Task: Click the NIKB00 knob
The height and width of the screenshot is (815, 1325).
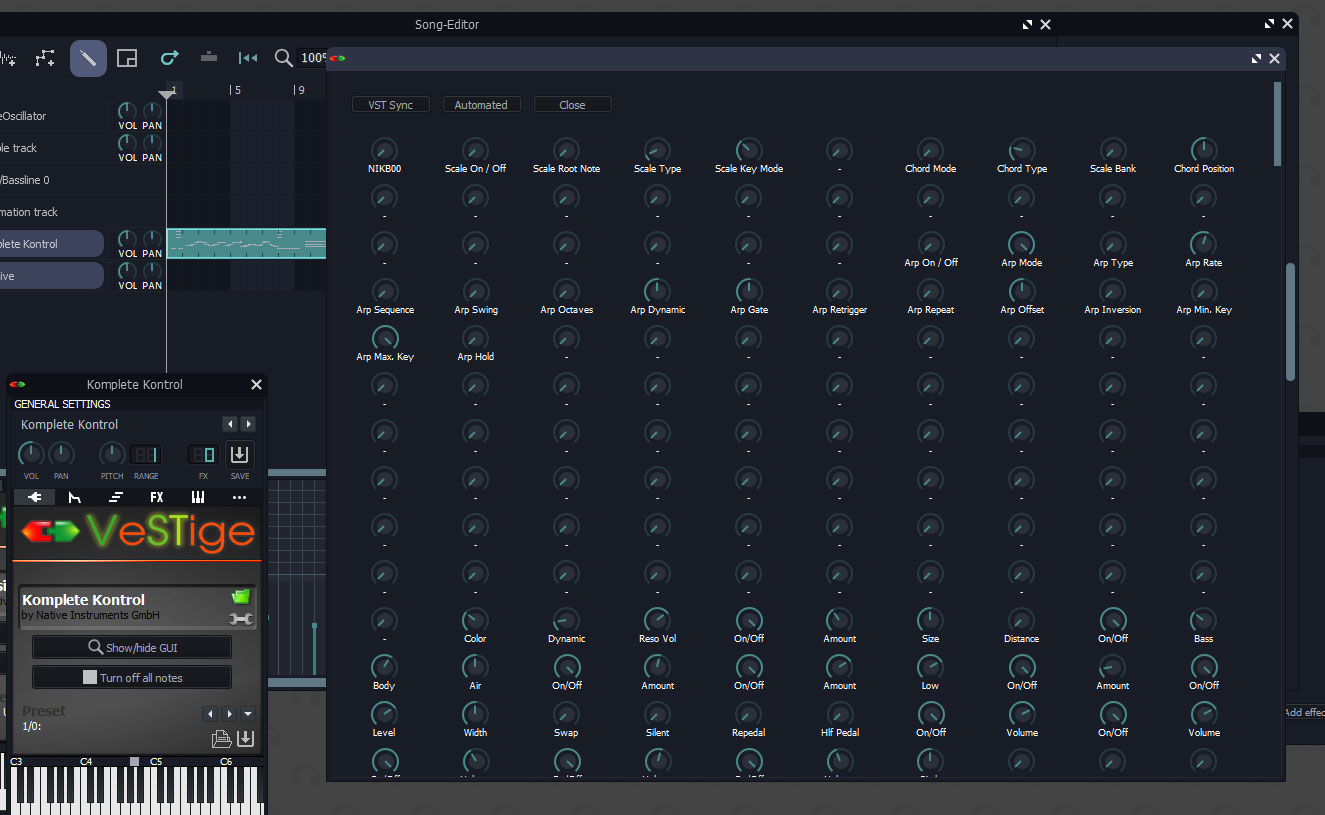Action: pyautogui.click(x=384, y=151)
